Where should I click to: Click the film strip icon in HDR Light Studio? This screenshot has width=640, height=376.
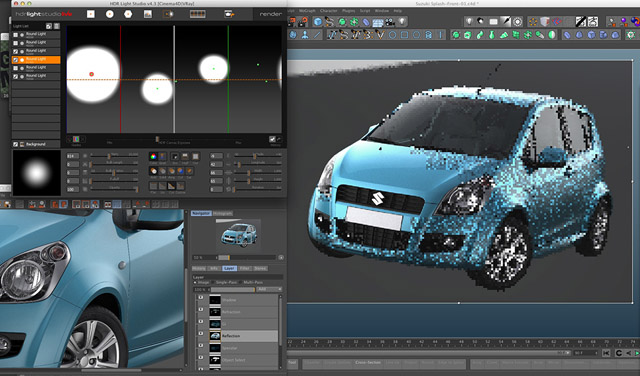click(x=198, y=14)
